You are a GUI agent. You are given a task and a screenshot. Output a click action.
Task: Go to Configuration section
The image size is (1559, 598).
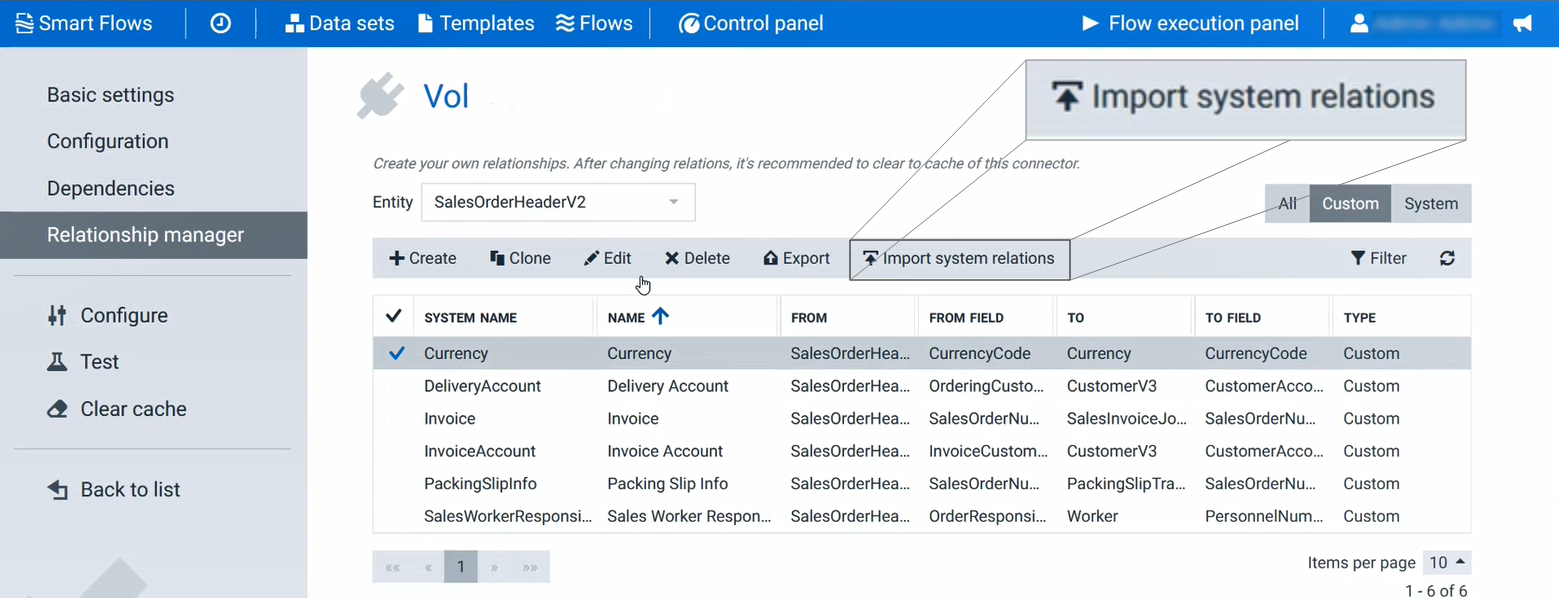pos(108,141)
